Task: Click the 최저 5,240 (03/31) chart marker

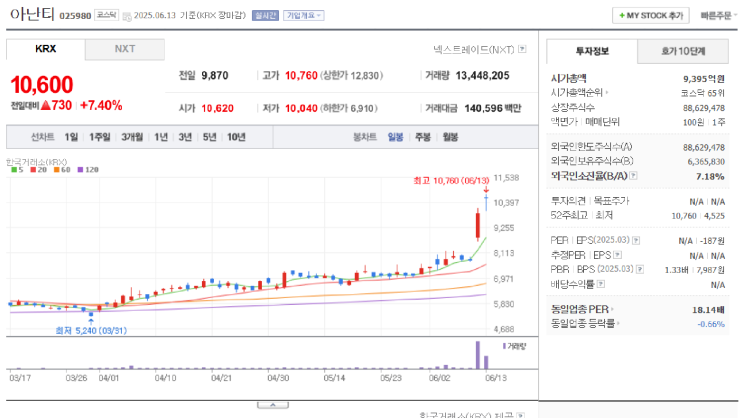Action: pos(91,330)
